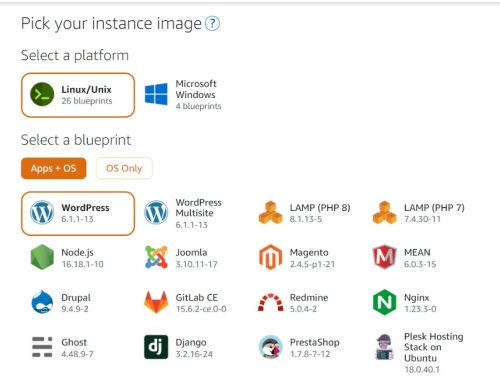The image size is (500, 383).
Task: Click Ghost version 4.48.9-7 text
Action: pos(77,354)
